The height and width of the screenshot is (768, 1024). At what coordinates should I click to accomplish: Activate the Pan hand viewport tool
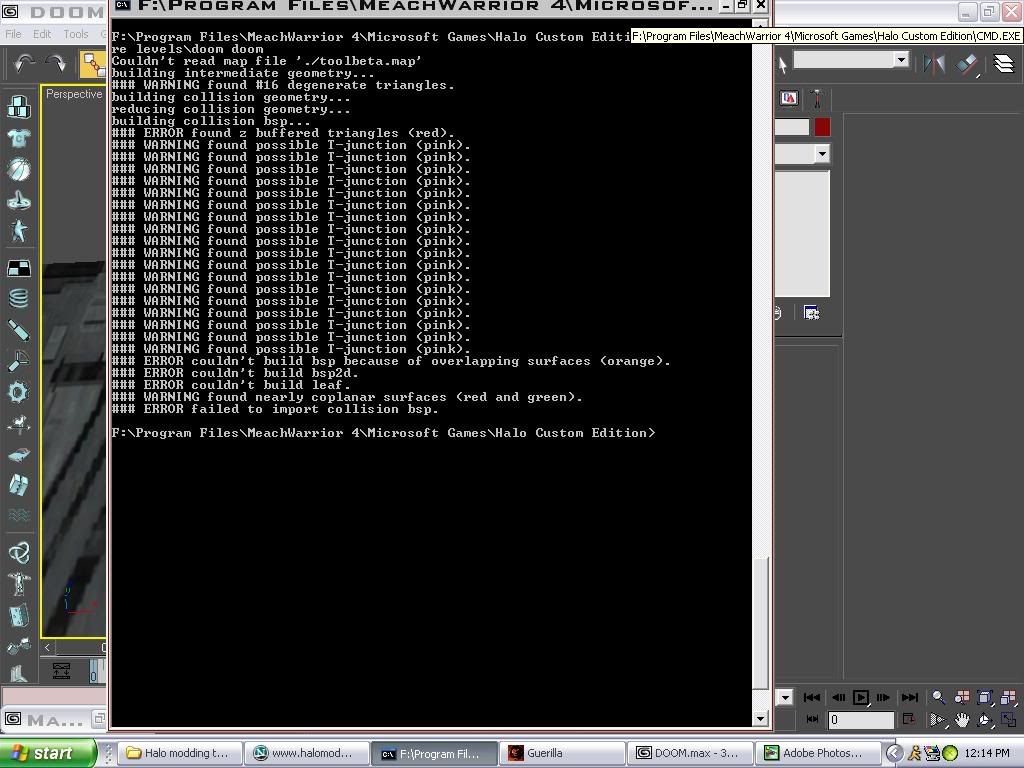[962, 720]
